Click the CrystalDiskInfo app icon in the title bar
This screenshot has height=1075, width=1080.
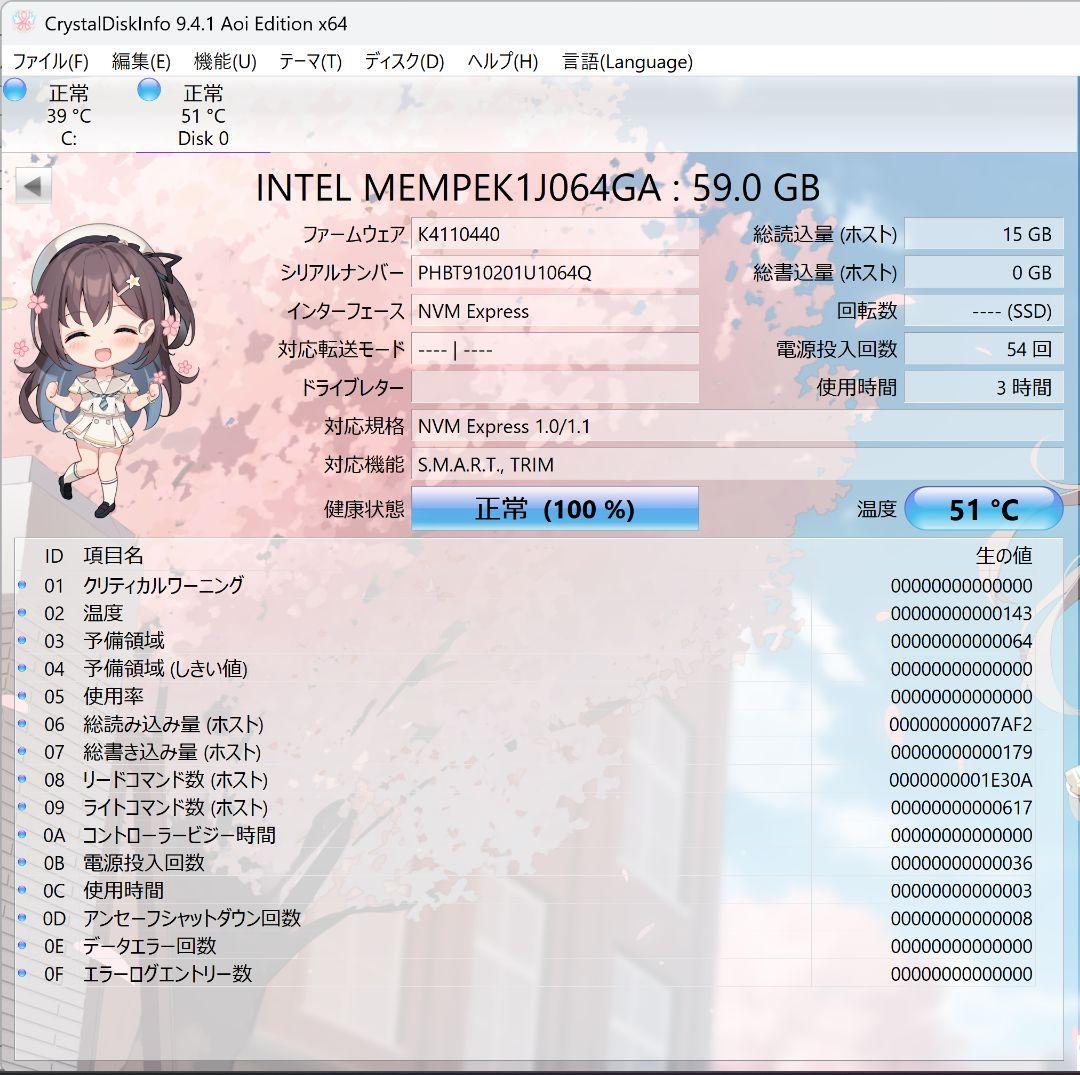pyautogui.click(x=22, y=22)
